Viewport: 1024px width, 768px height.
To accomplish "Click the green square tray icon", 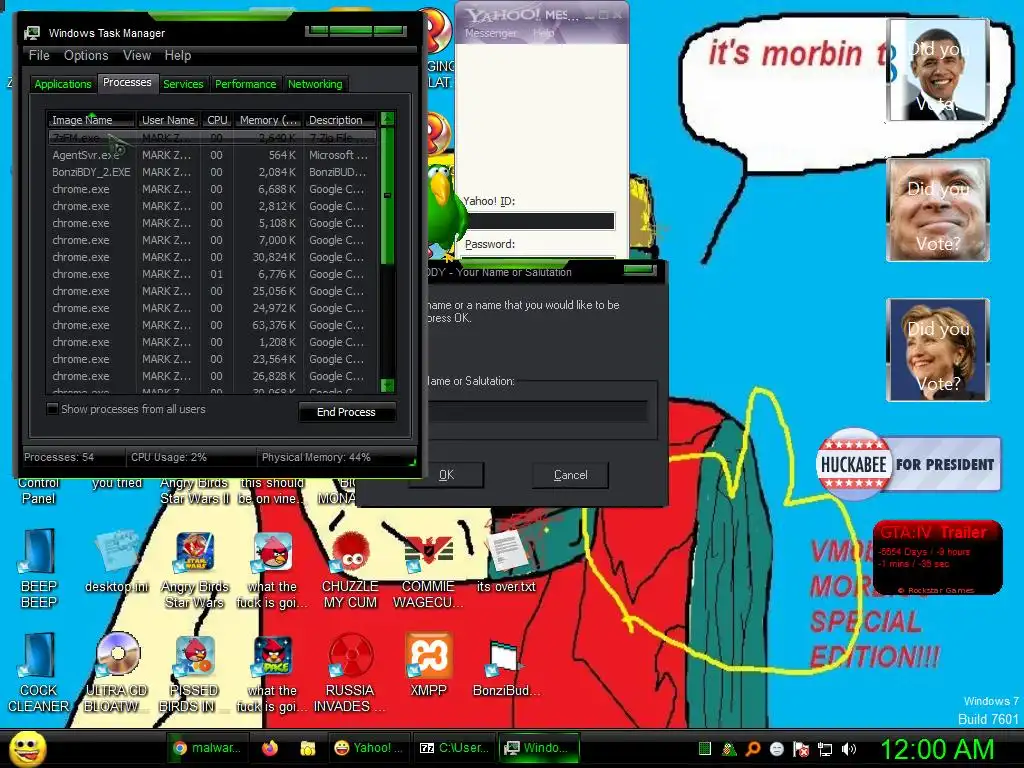I will click(x=705, y=749).
